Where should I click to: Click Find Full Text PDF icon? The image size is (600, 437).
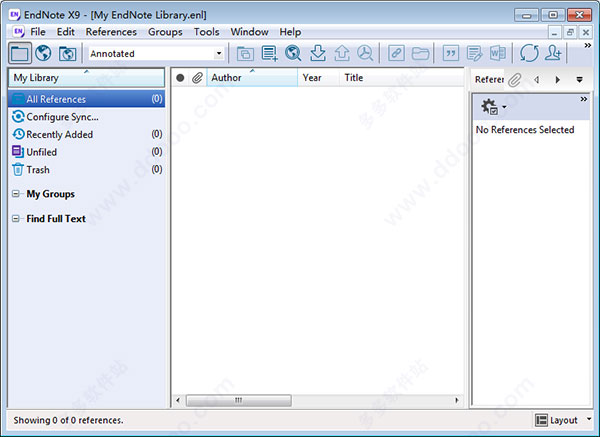365,53
